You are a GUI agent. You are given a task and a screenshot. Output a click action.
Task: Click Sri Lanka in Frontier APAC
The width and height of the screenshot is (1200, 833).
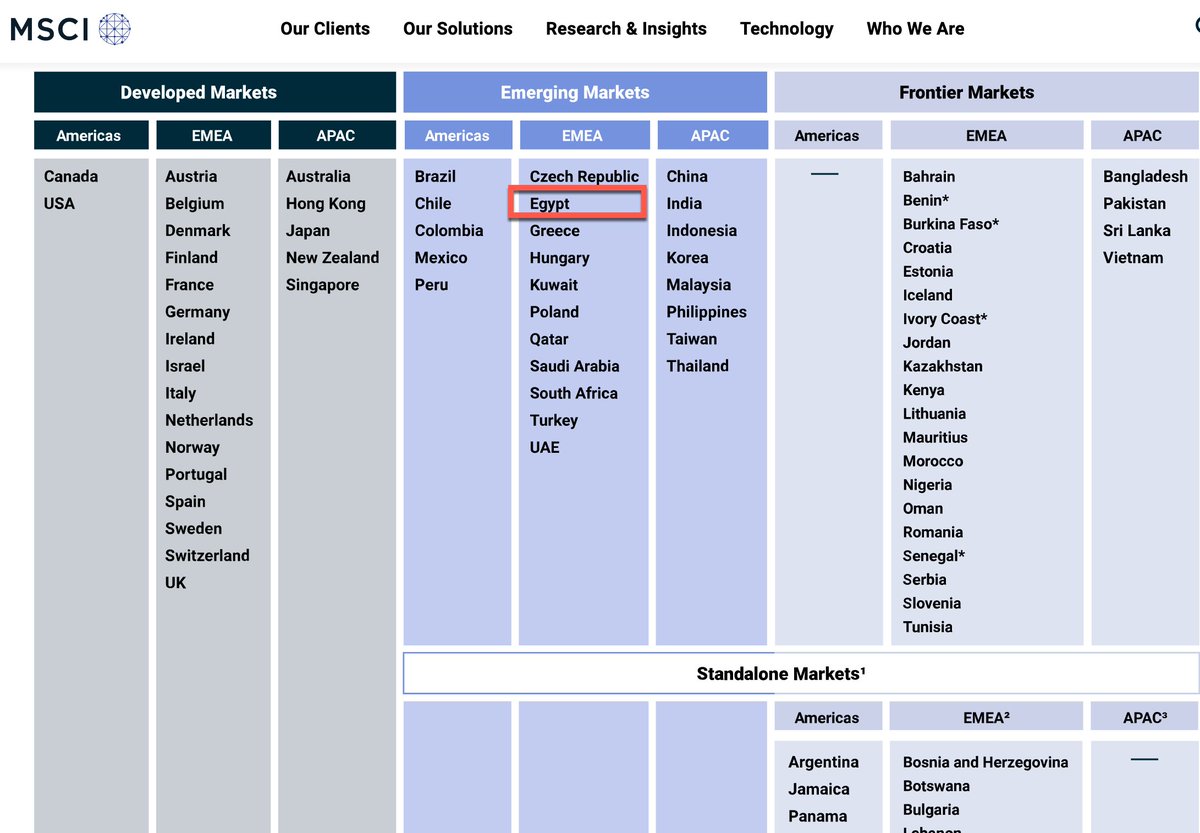(x=1137, y=230)
